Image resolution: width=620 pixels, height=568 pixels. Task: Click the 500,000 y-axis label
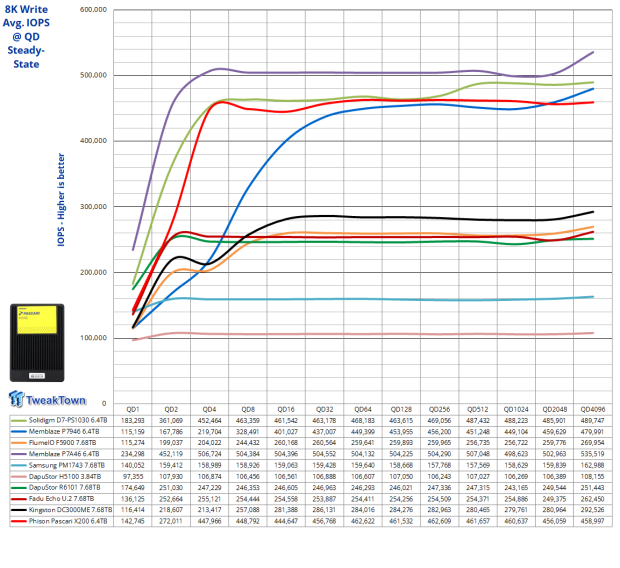click(93, 75)
